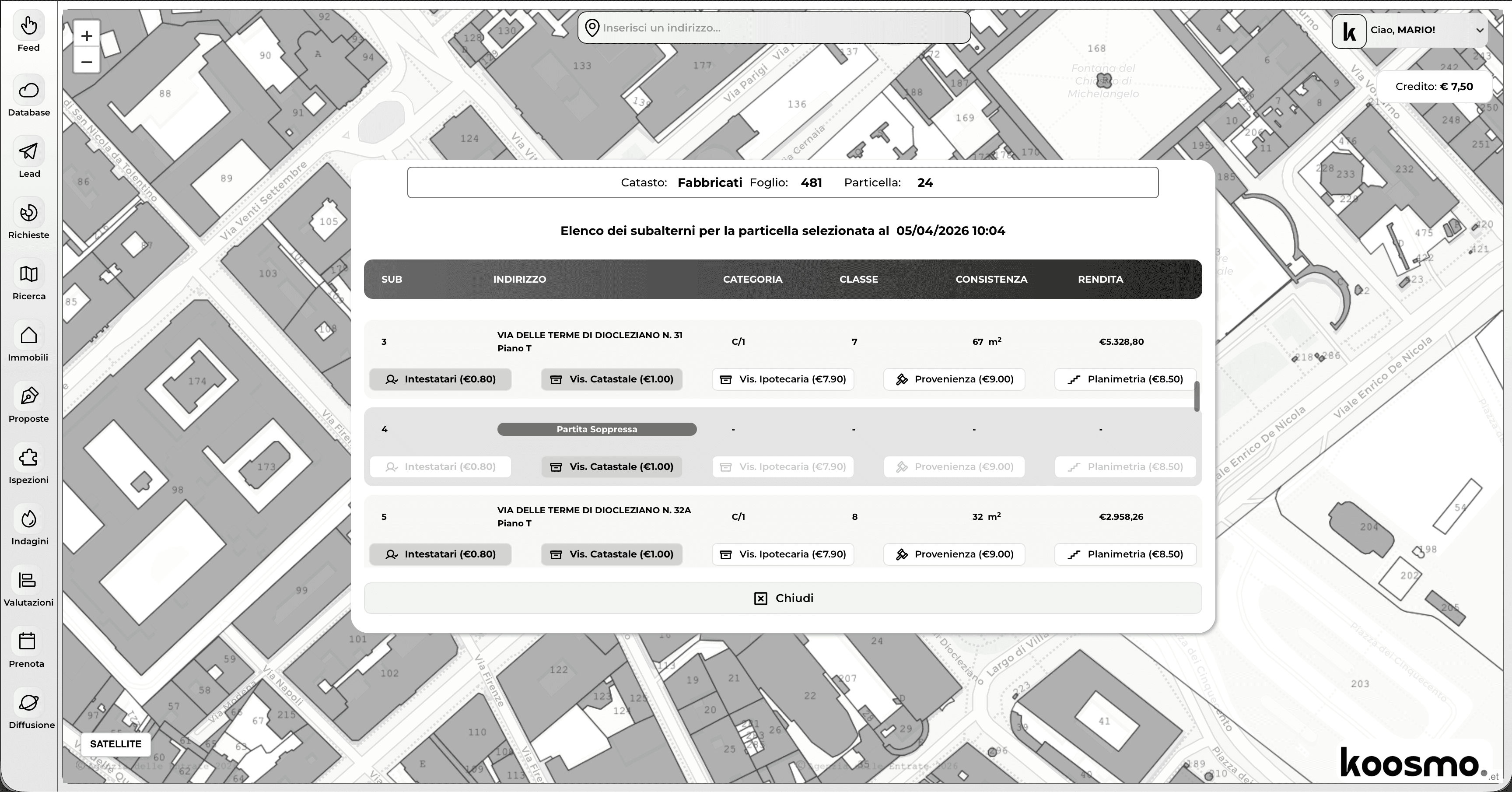
Task: Request Vis. Ipotecaria for sub 3
Action: click(783, 379)
